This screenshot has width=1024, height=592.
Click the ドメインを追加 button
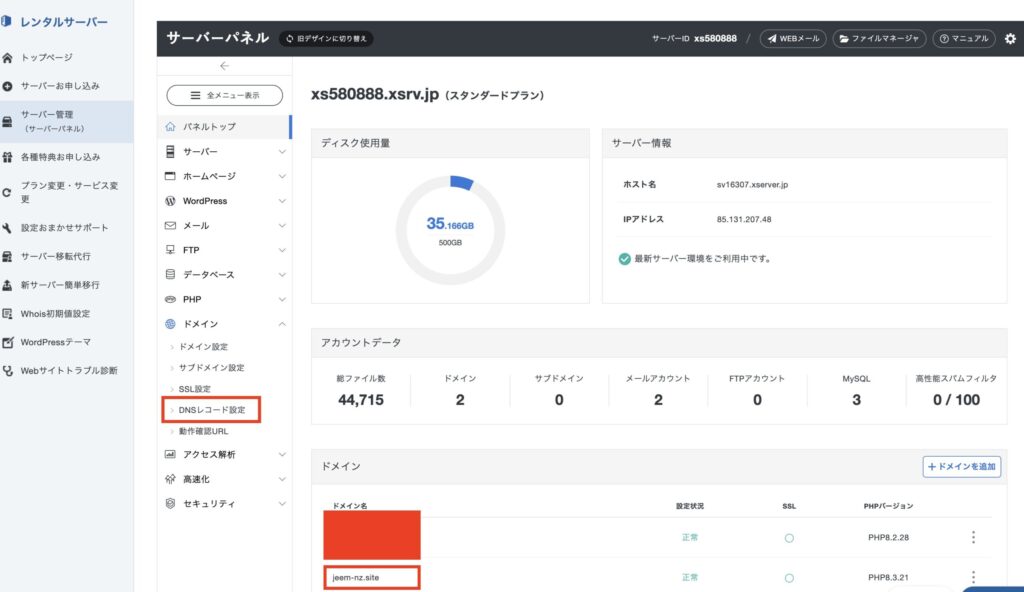pos(961,467)
